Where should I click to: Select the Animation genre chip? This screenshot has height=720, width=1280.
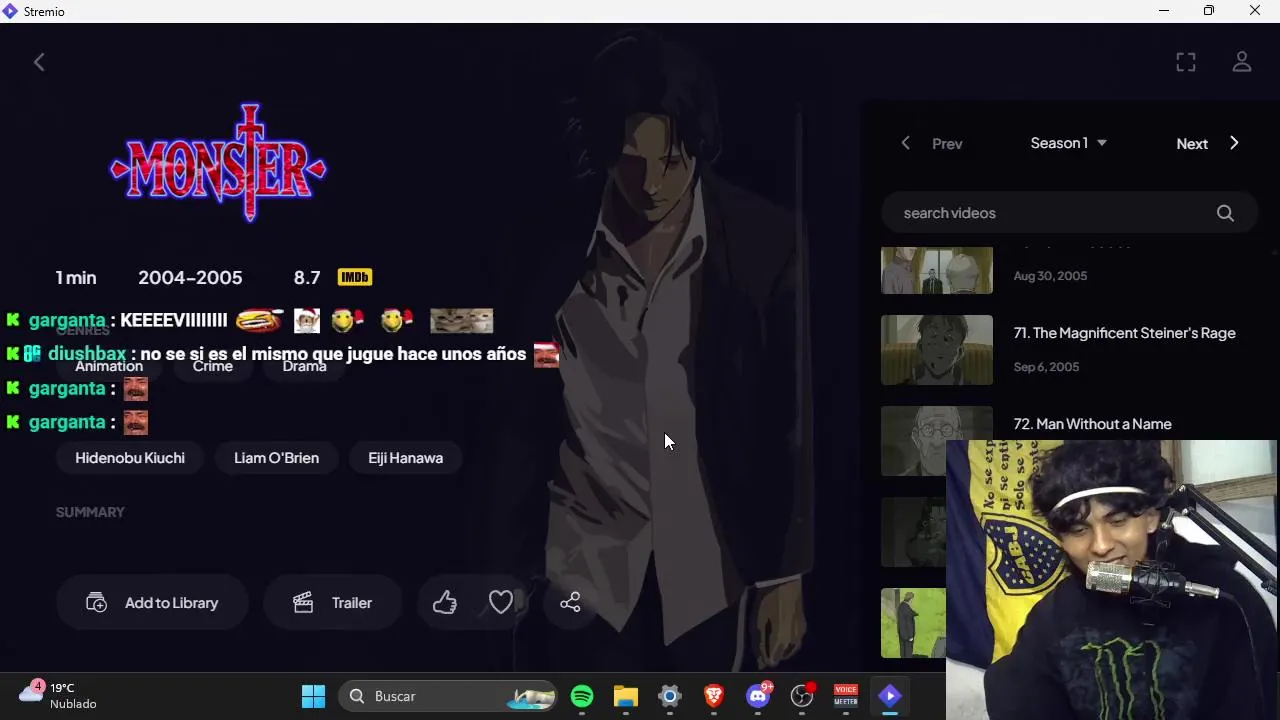(x=109, y=366)
